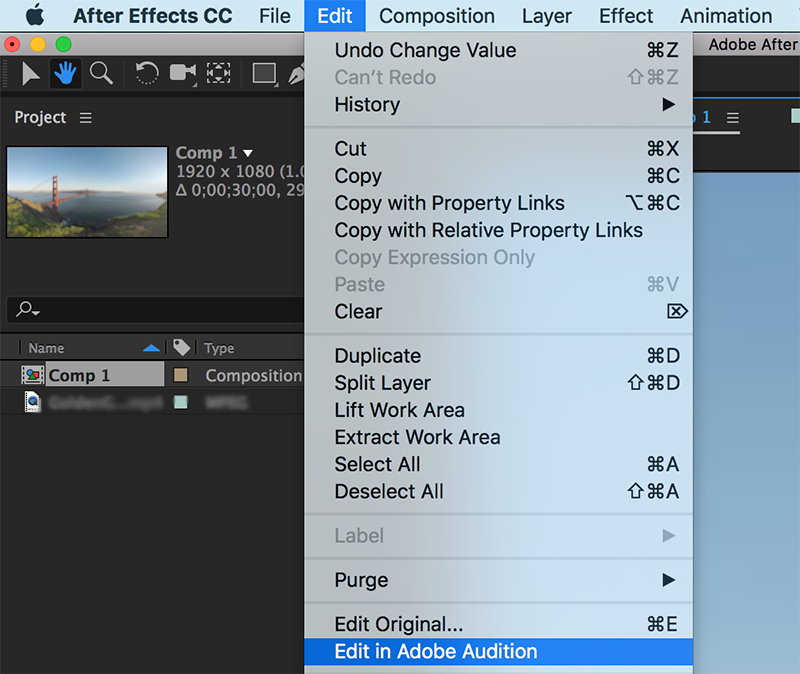
Task: Select the Unified Camera tool
Action: tap(182, 73)
